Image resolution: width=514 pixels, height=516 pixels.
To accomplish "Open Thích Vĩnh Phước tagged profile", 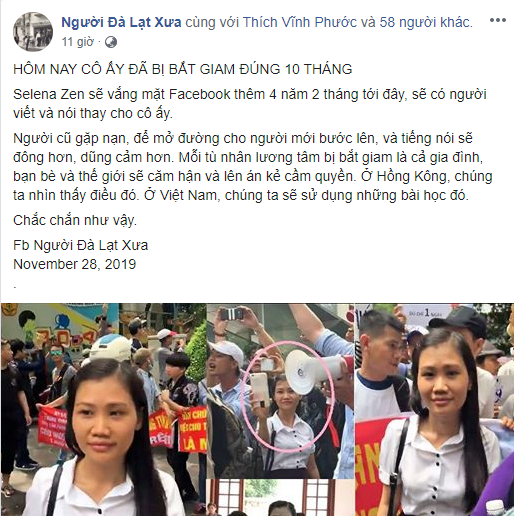I will [300, 22].
